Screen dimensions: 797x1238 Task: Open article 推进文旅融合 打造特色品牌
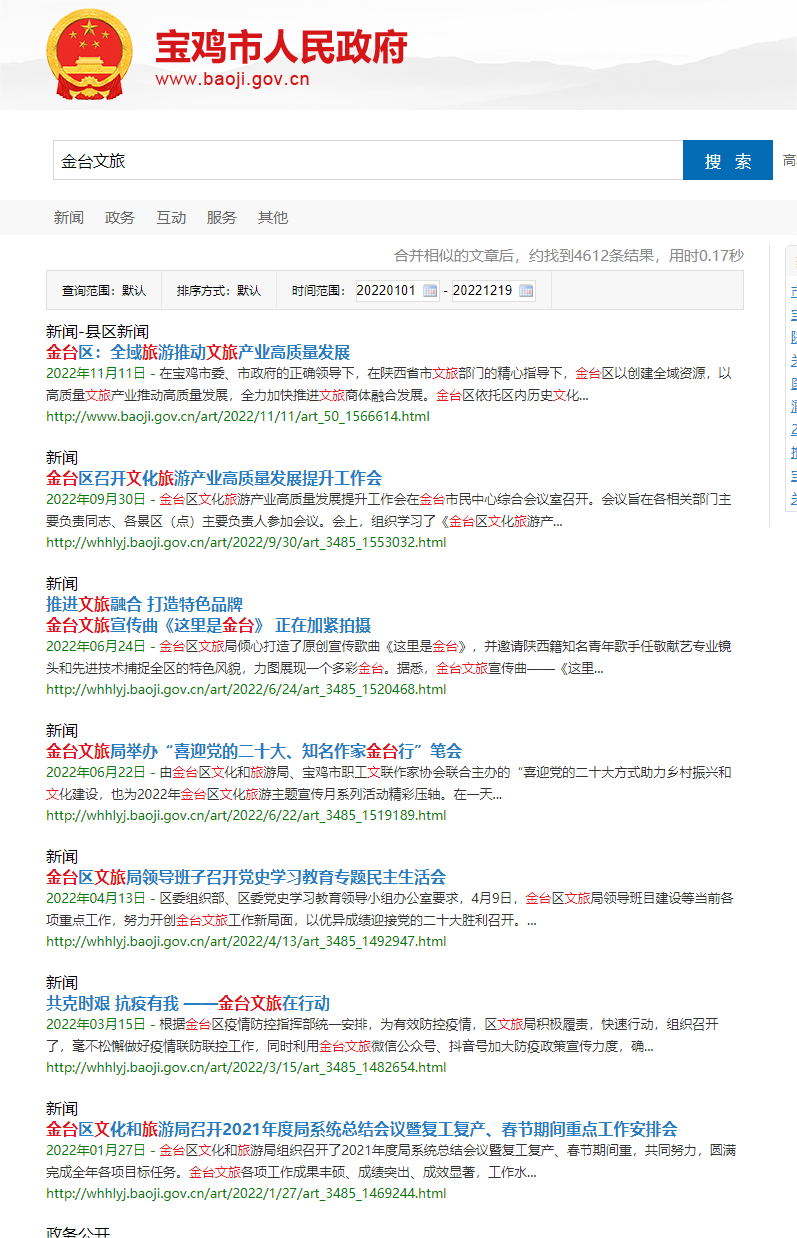point(145,604)
